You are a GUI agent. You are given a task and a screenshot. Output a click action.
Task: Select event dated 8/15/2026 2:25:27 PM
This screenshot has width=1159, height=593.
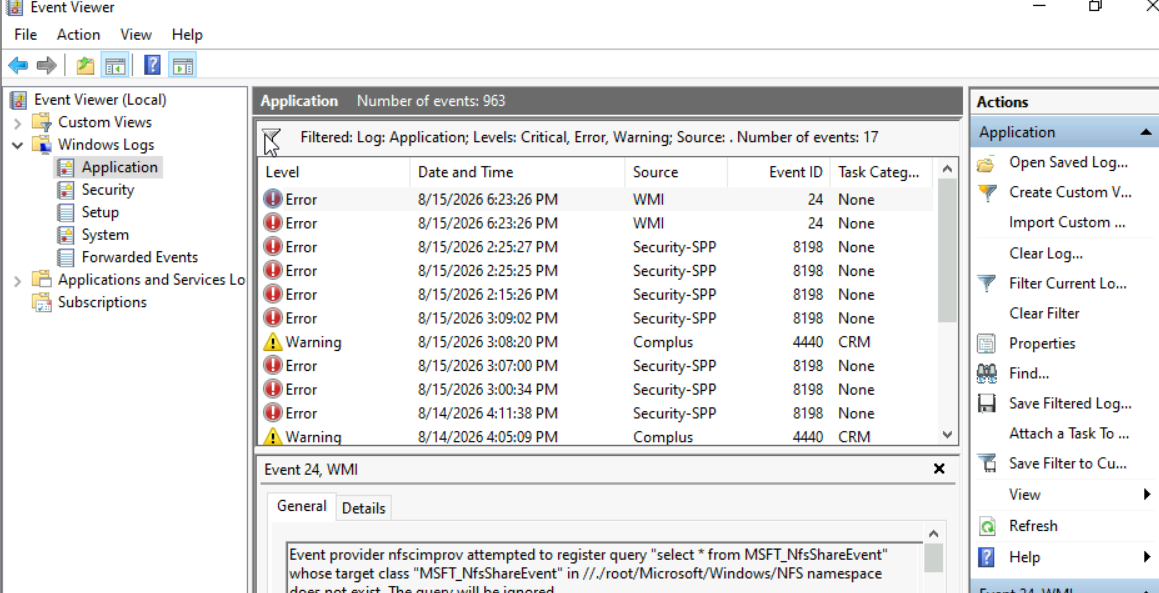[597, 247]
